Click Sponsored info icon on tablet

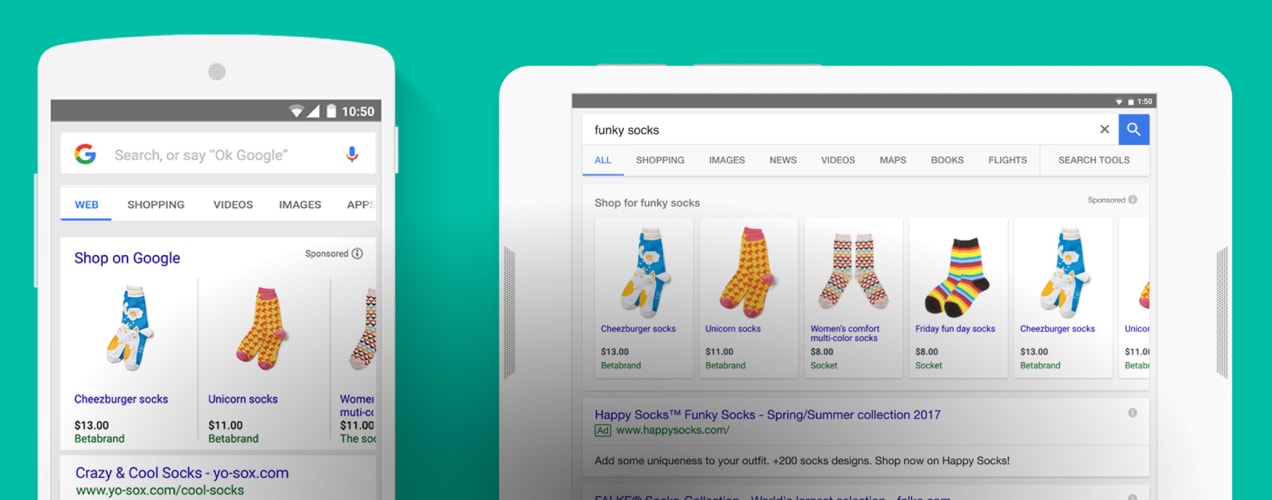click(x=1133, y=200)
